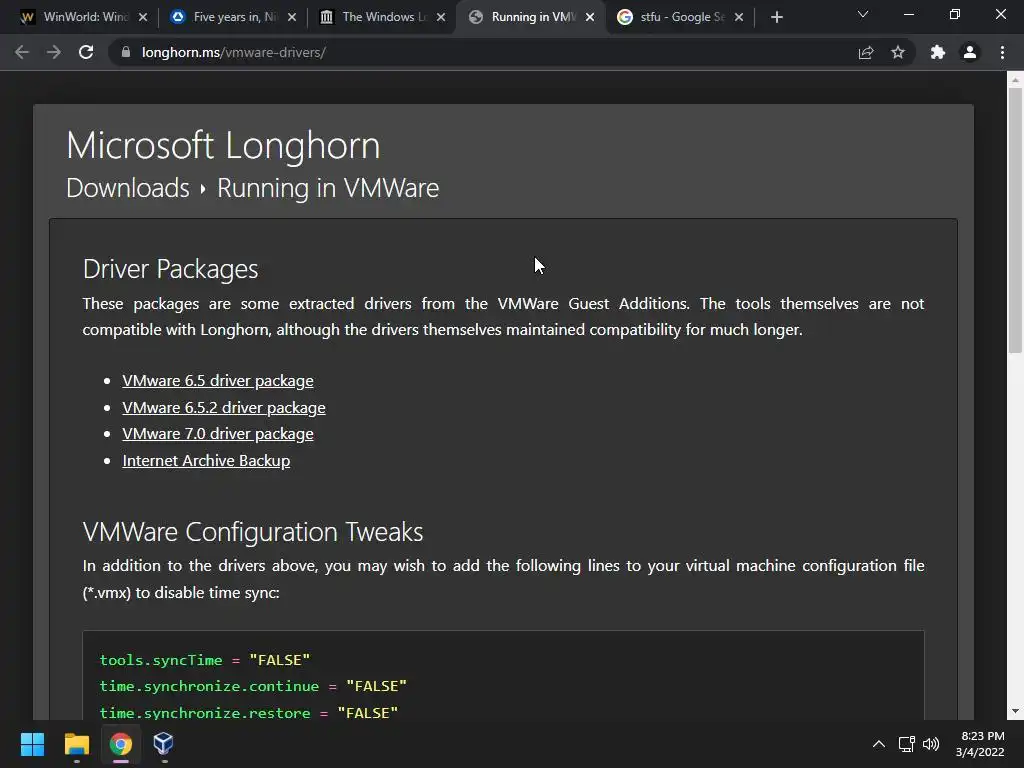Close The Windows tab

[x=441, y=17]
